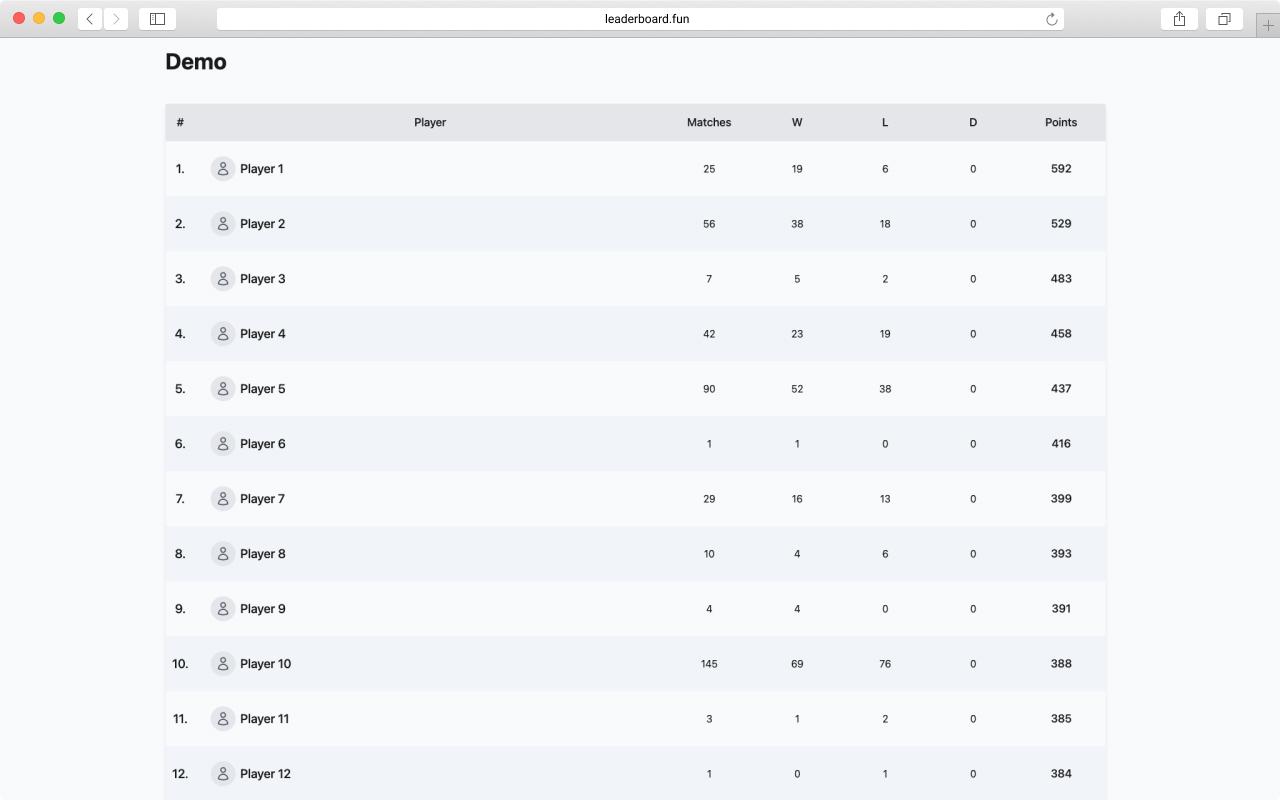Click Player 8's avatar icon
The height and width of the screenshot is (800, 1280).
[223, 554]
